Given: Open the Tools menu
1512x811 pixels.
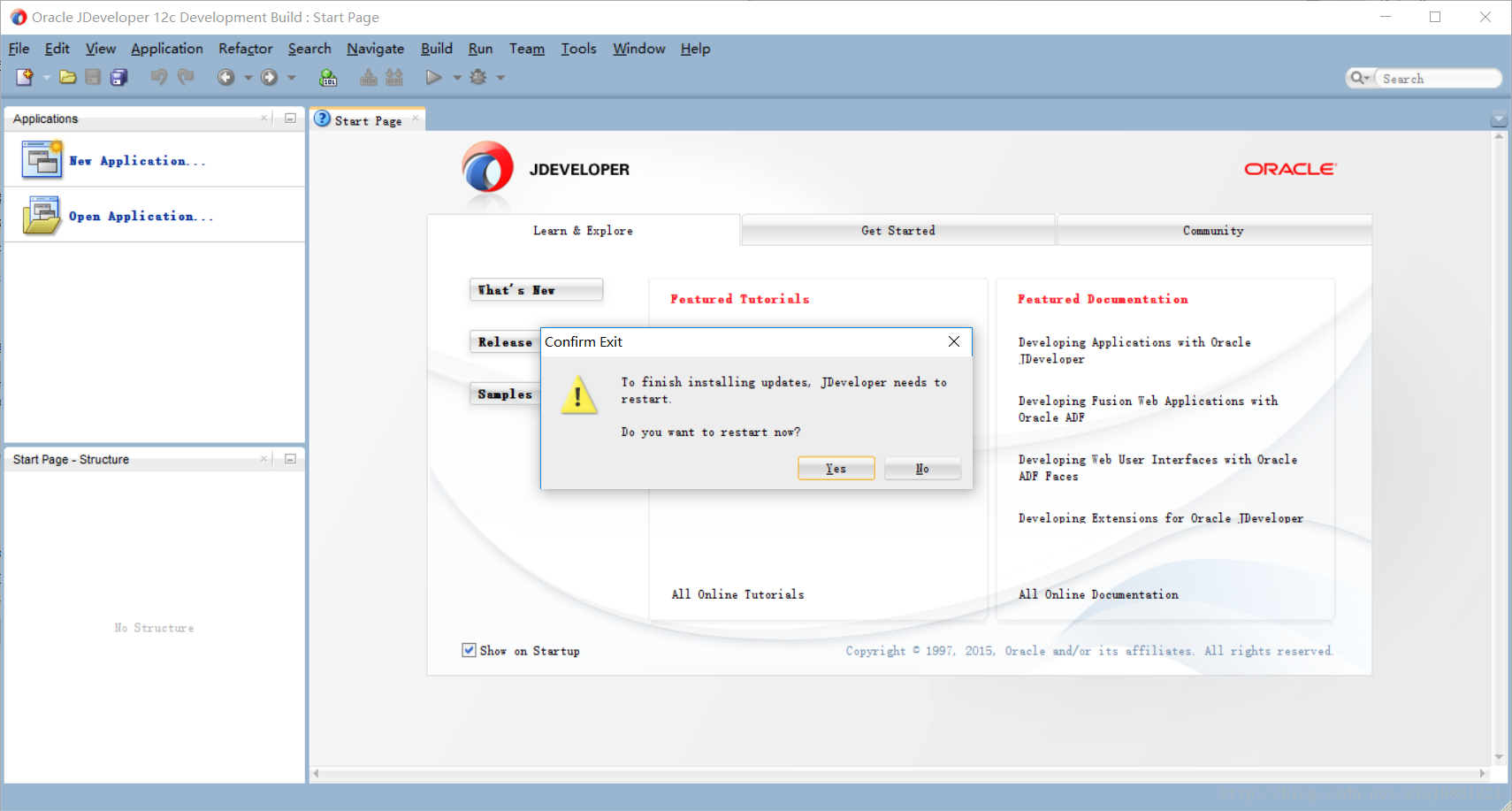Looking at the screenshot, I should pos(579,49).
